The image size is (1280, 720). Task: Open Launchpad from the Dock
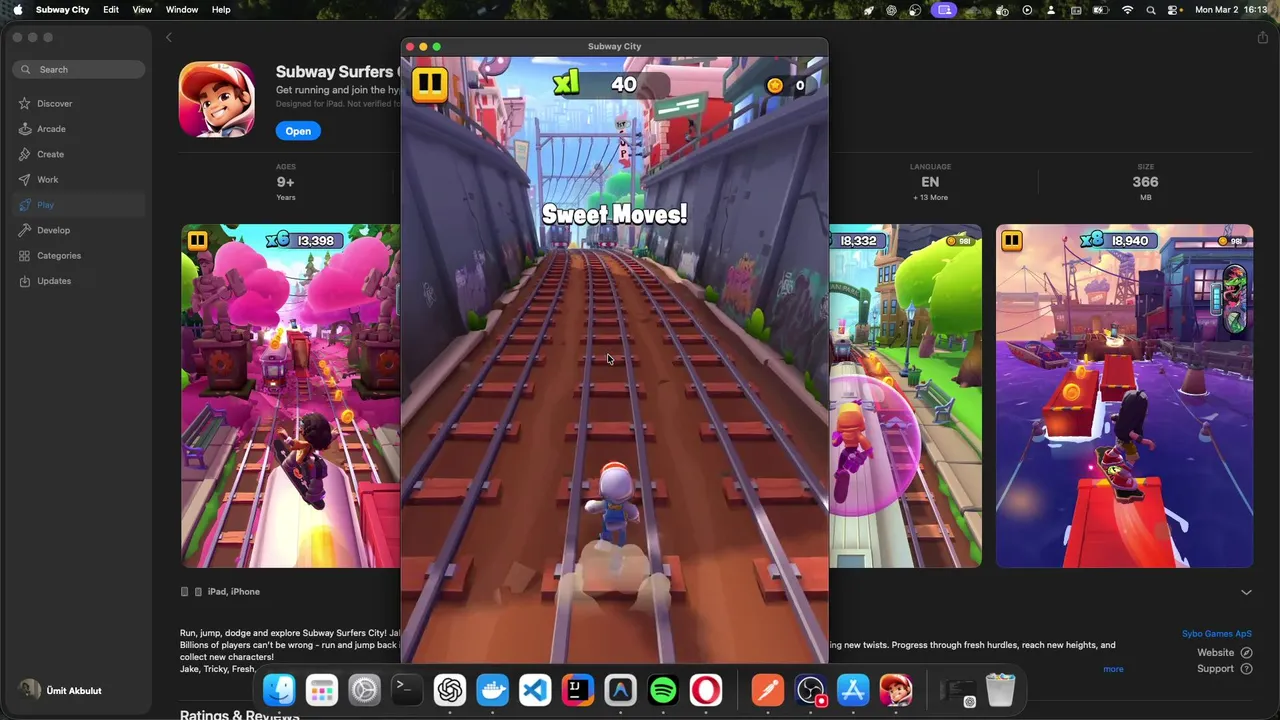tap(322, 690)
